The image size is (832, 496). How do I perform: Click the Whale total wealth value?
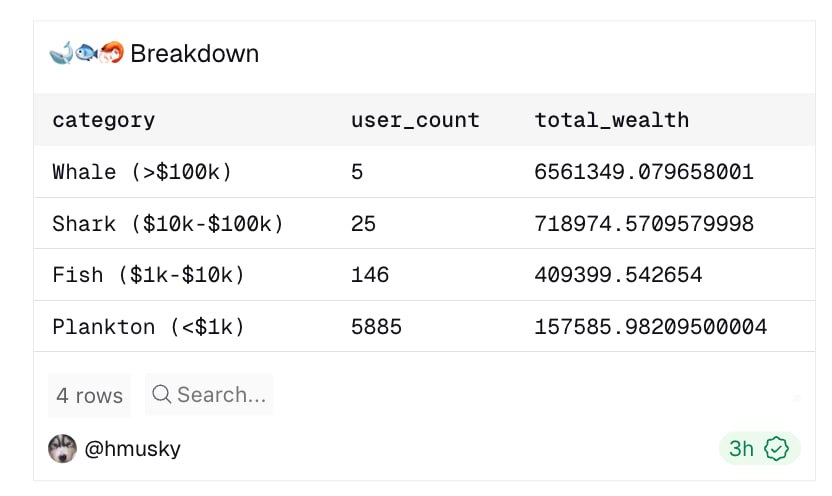[x=644, y=172]
